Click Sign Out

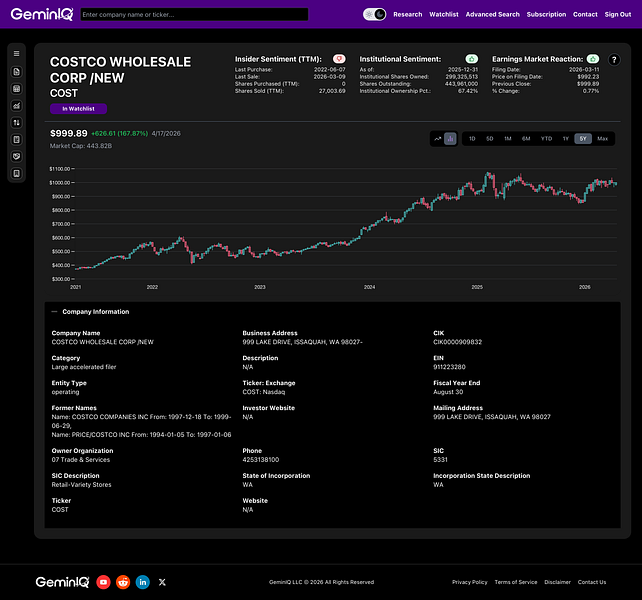(618, 14)
